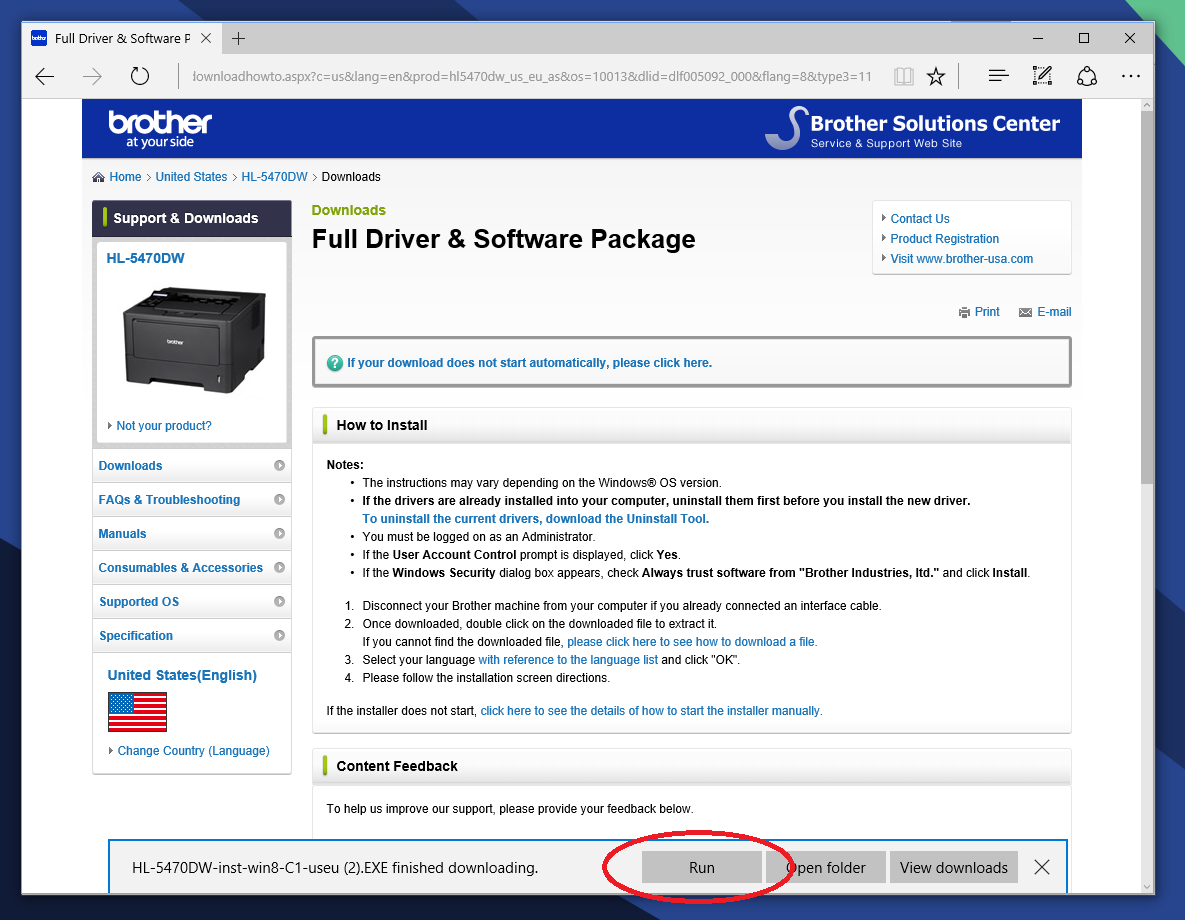
Task: Download the Uninstall Tool link
Action: [x=535, y=519]
